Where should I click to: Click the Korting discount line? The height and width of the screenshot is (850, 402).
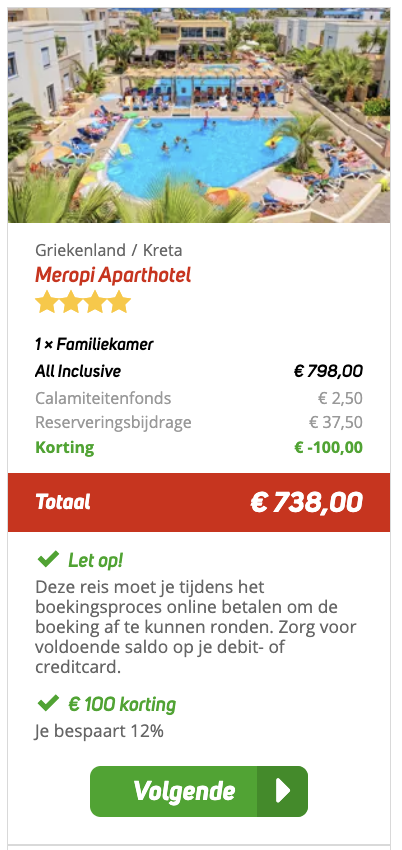[199, 448]
